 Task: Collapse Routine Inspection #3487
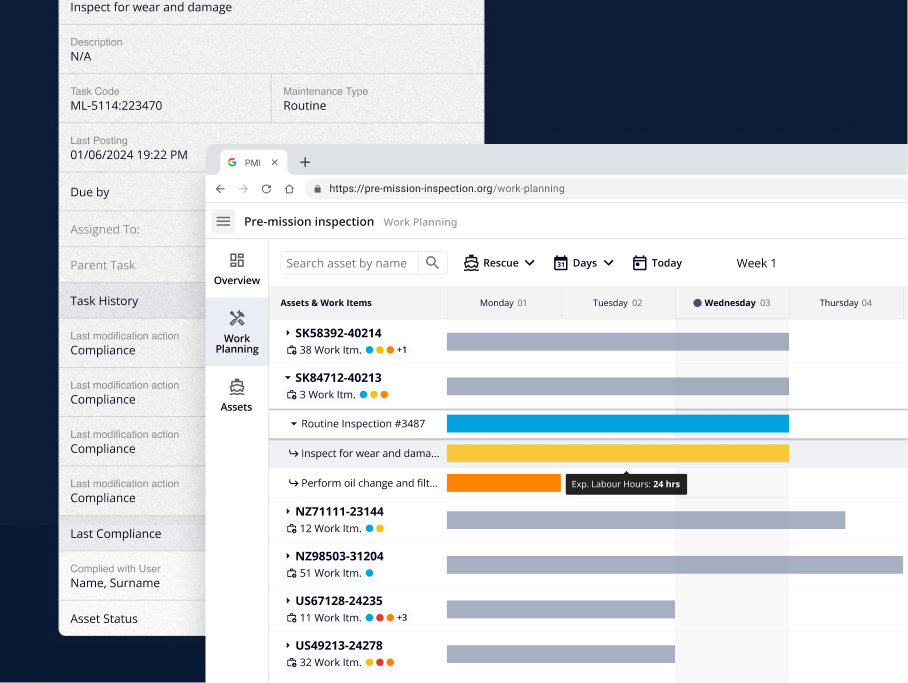click(294, 424)
